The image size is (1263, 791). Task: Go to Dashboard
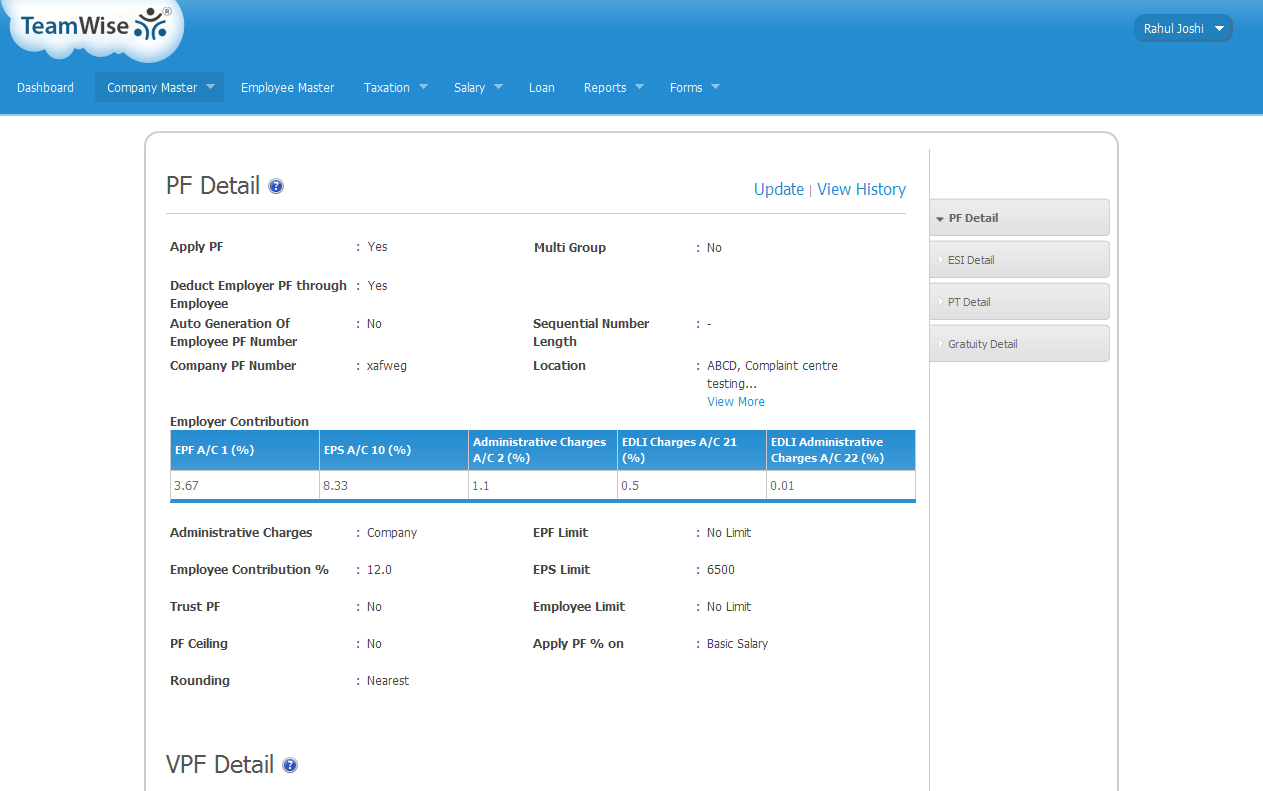[45, 87]
